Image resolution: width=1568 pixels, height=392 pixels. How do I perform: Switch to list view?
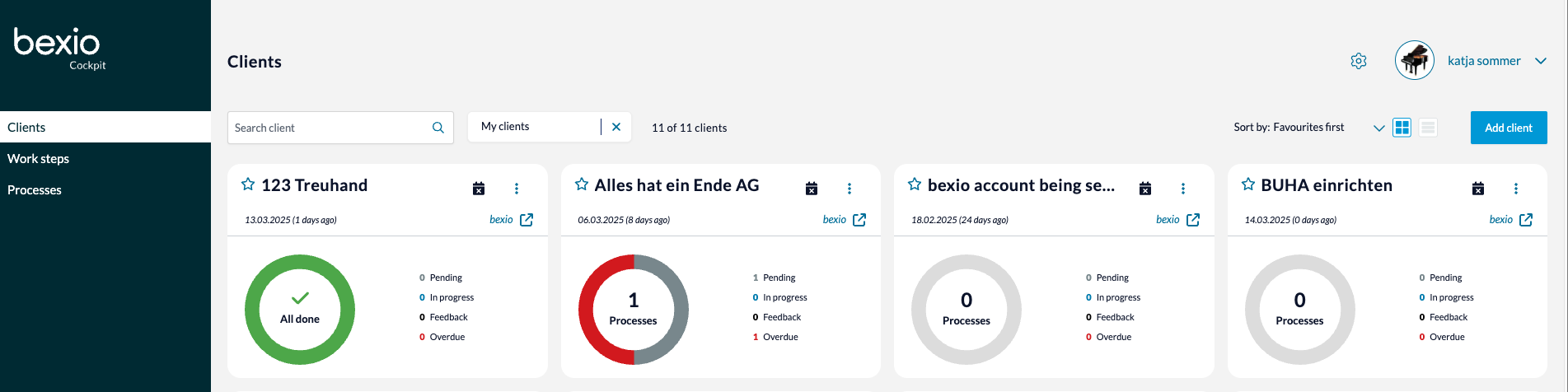point(1429,128)
